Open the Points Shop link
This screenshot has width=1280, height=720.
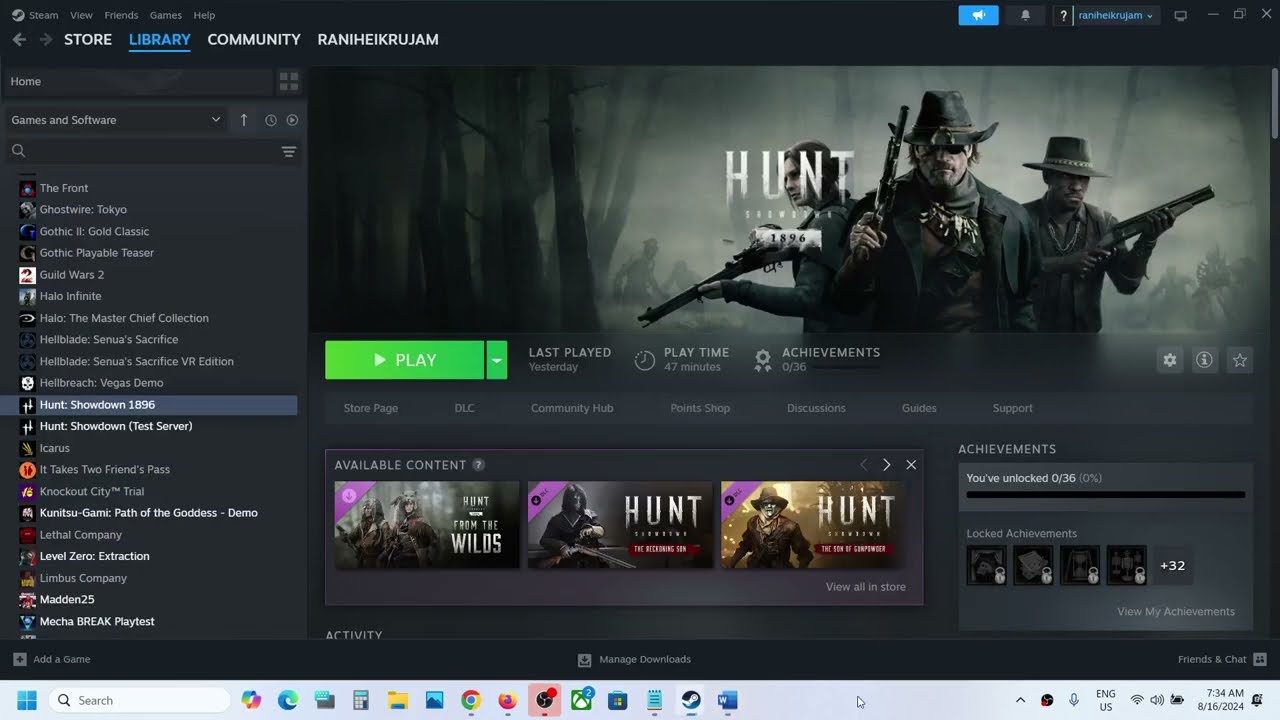coord(700,408)
